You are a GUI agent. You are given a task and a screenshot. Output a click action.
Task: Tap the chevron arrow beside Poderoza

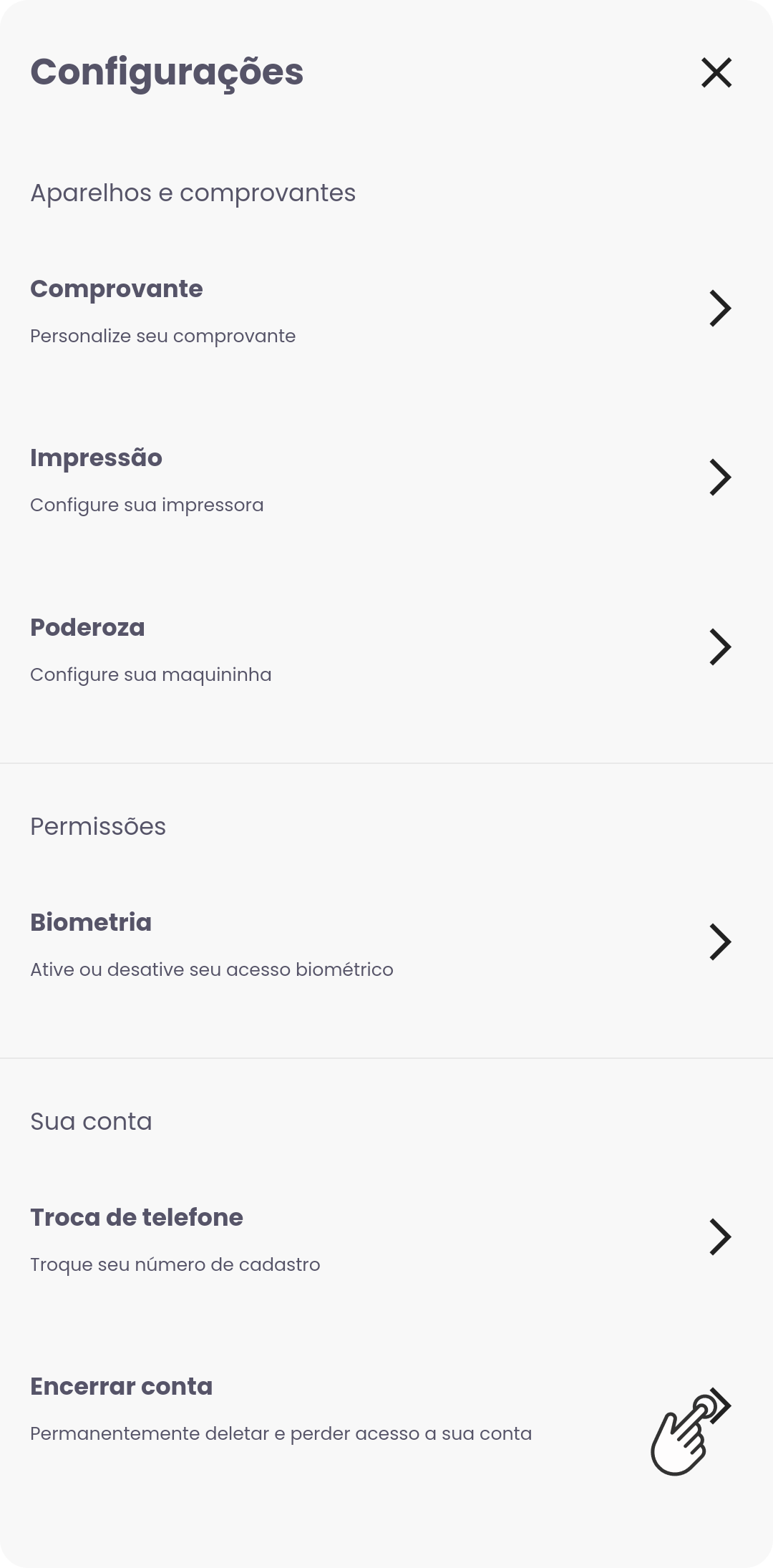tap(720, 647)
